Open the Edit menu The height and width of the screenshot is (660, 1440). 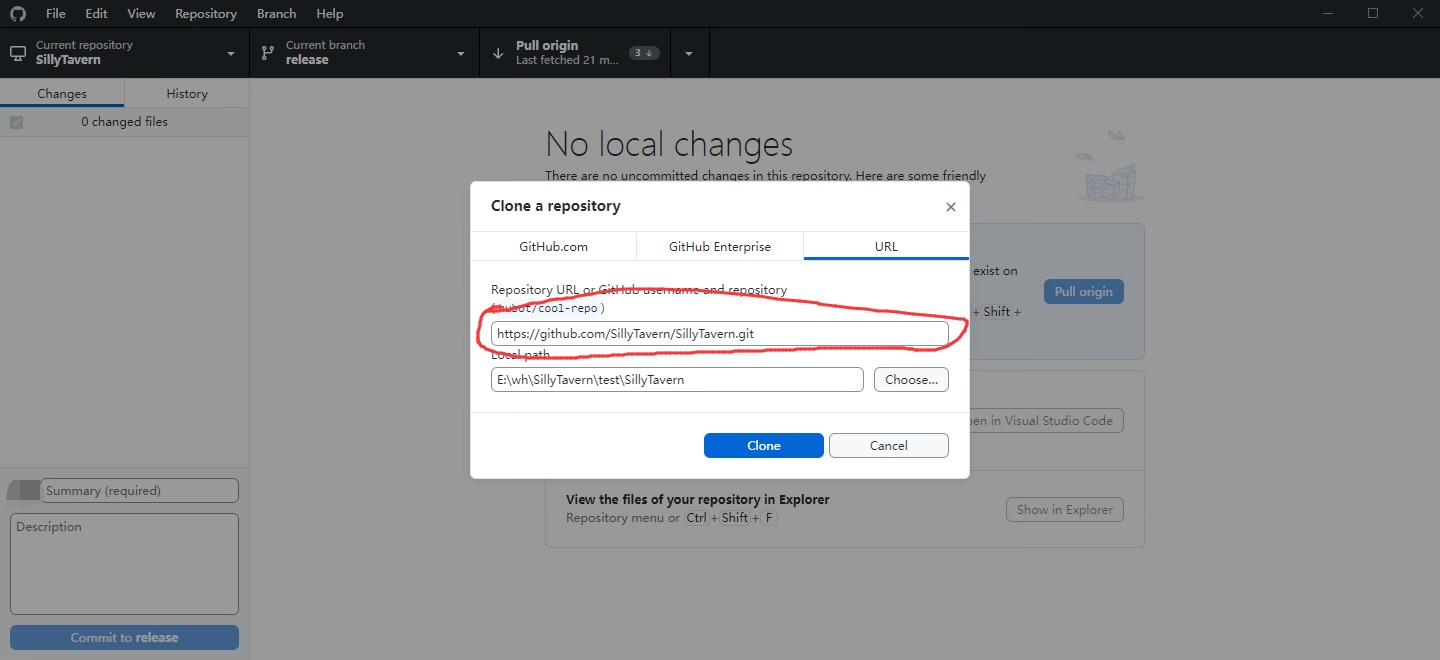point(96,14)
